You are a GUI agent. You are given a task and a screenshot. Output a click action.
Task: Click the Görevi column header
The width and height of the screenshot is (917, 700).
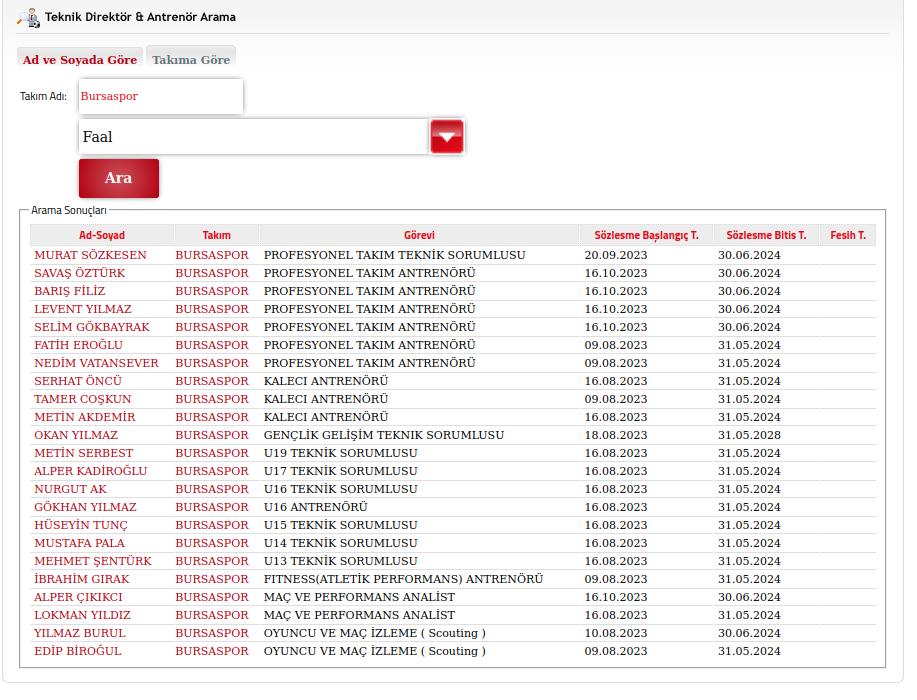(419, 235)
